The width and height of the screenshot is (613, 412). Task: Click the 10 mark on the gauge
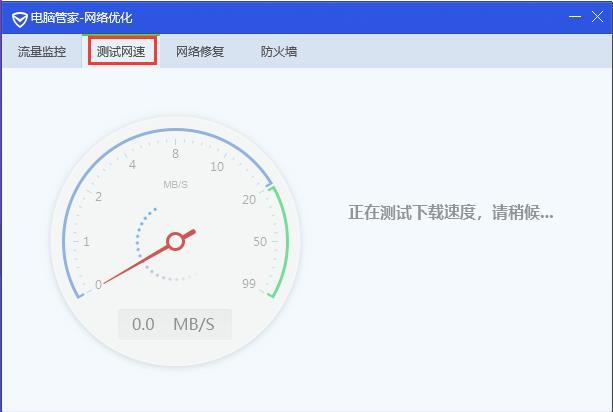click(217, 167)
